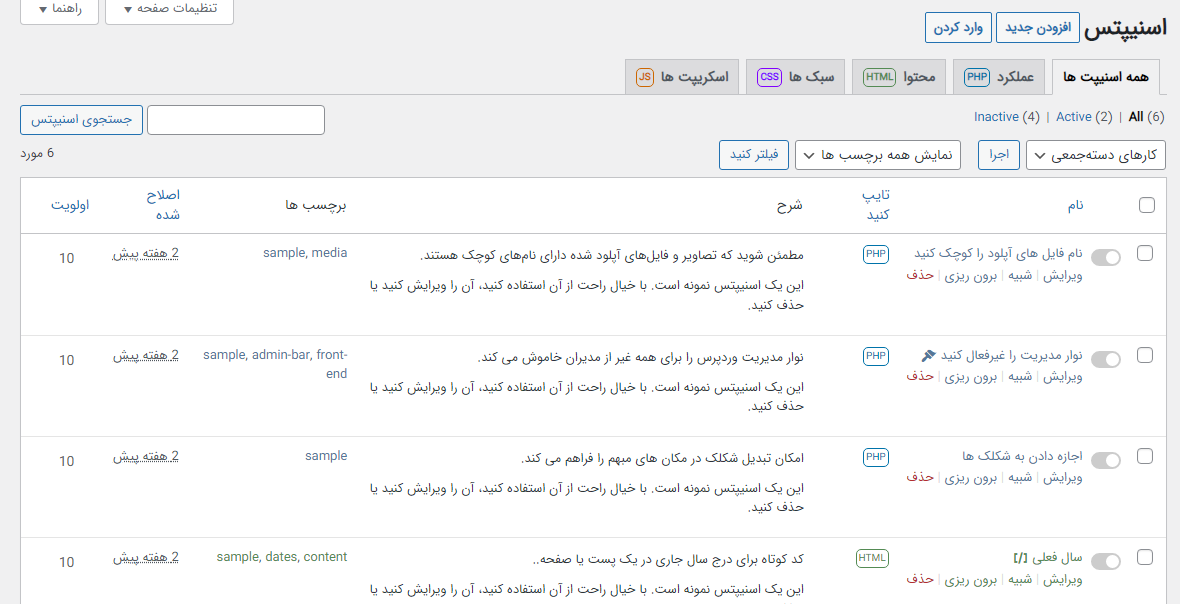Sort by تایپ کنید column header

pos(876,205)
